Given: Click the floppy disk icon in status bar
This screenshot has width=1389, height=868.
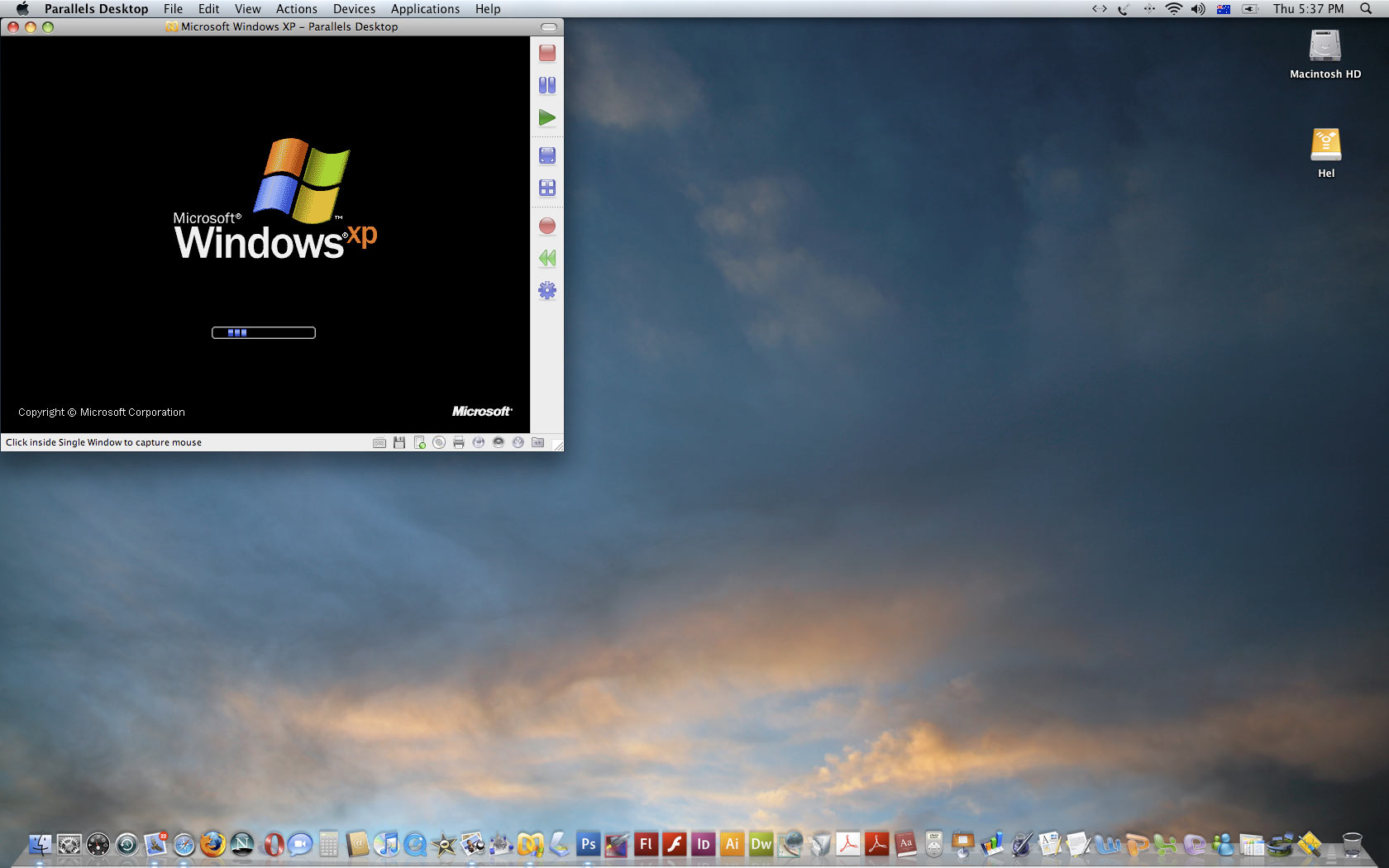Looking at the screenshot, I should click(x=399, y=442).
